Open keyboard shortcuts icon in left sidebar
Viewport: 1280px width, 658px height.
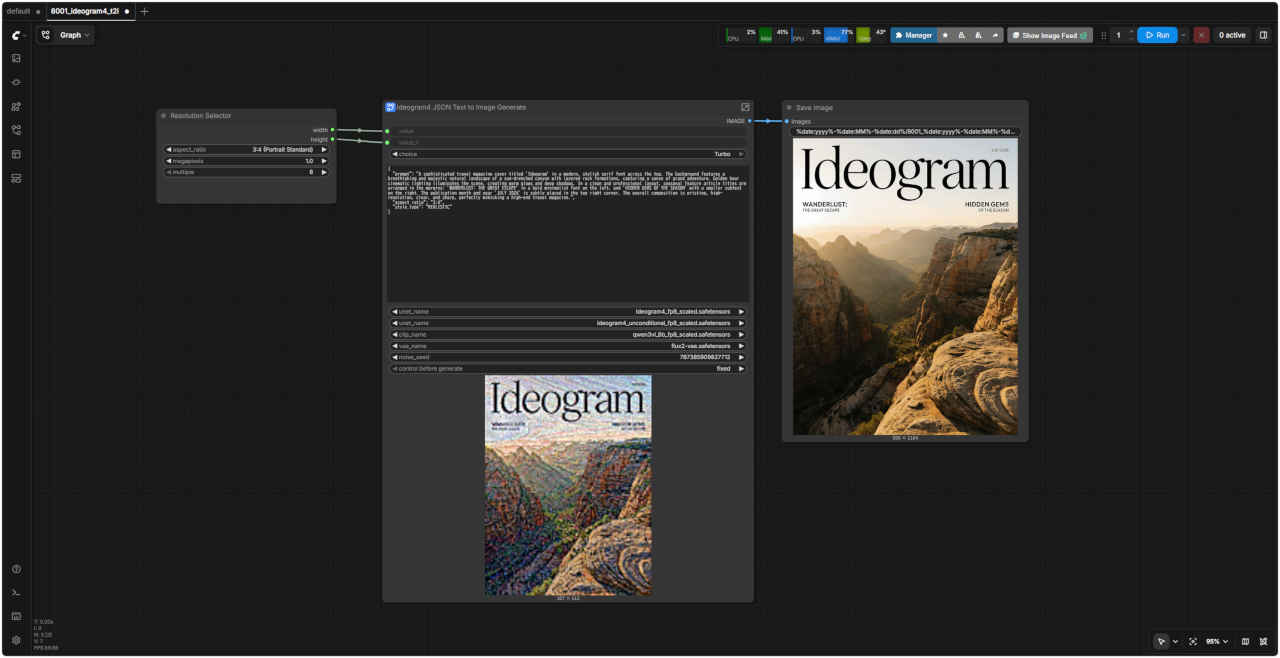click(16, 616)
